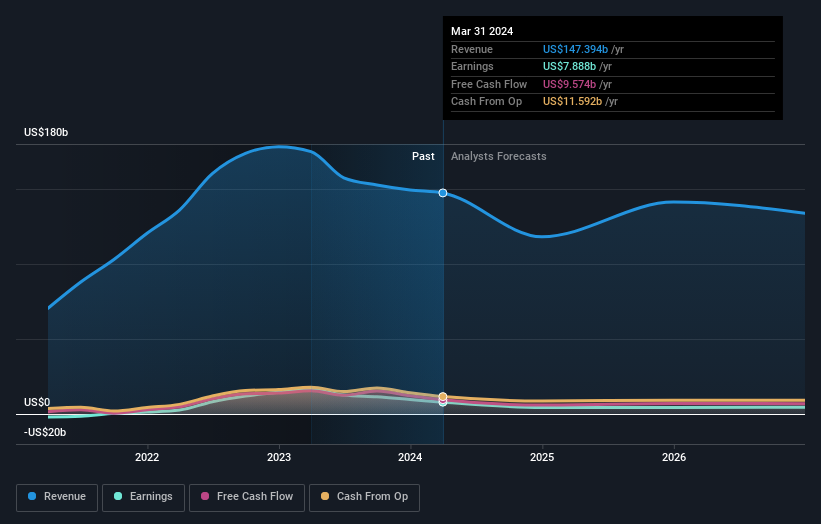Click the tooltip Cash From Op row label
821x524 pixels.
coord(486,102)
